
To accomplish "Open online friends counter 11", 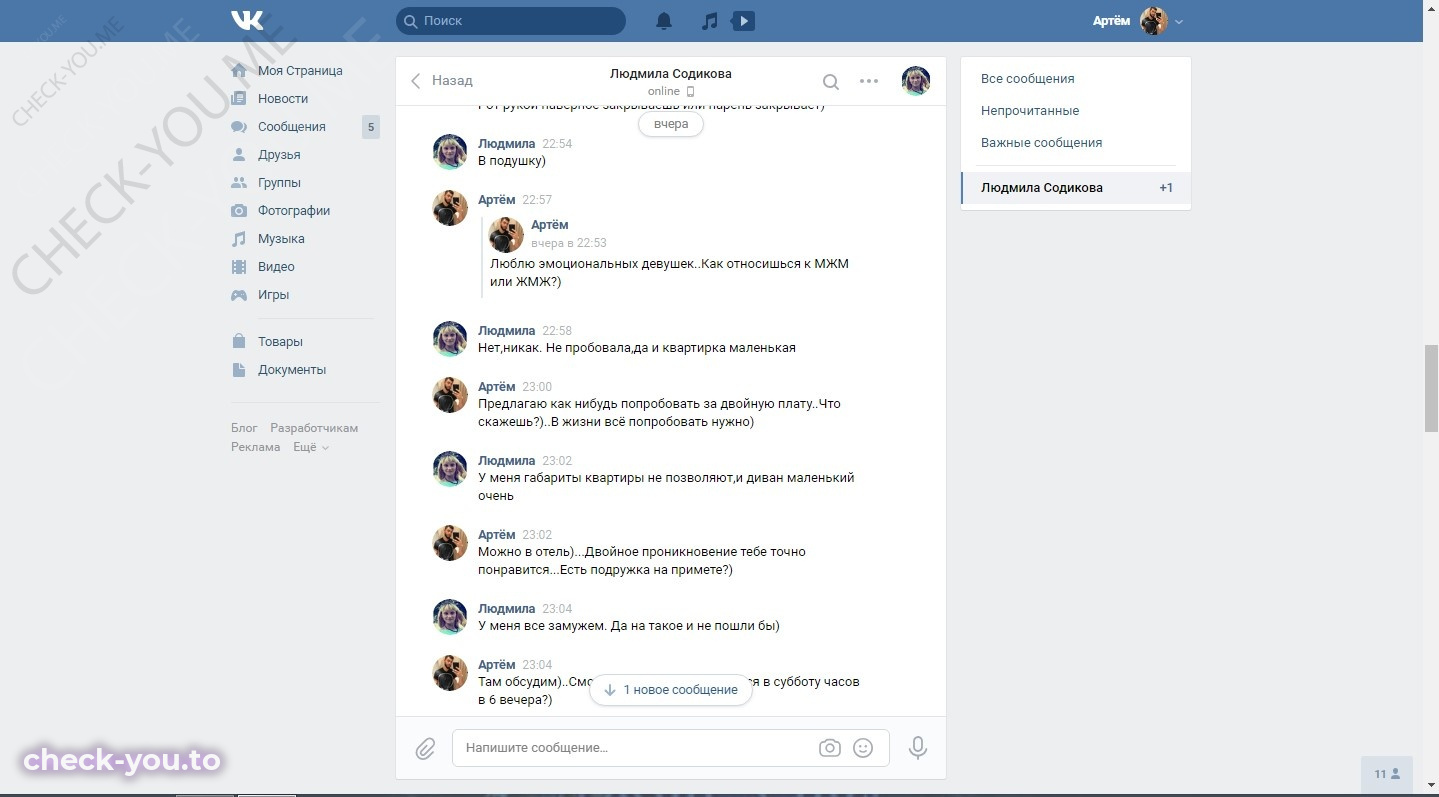I will coord(1387,774).
